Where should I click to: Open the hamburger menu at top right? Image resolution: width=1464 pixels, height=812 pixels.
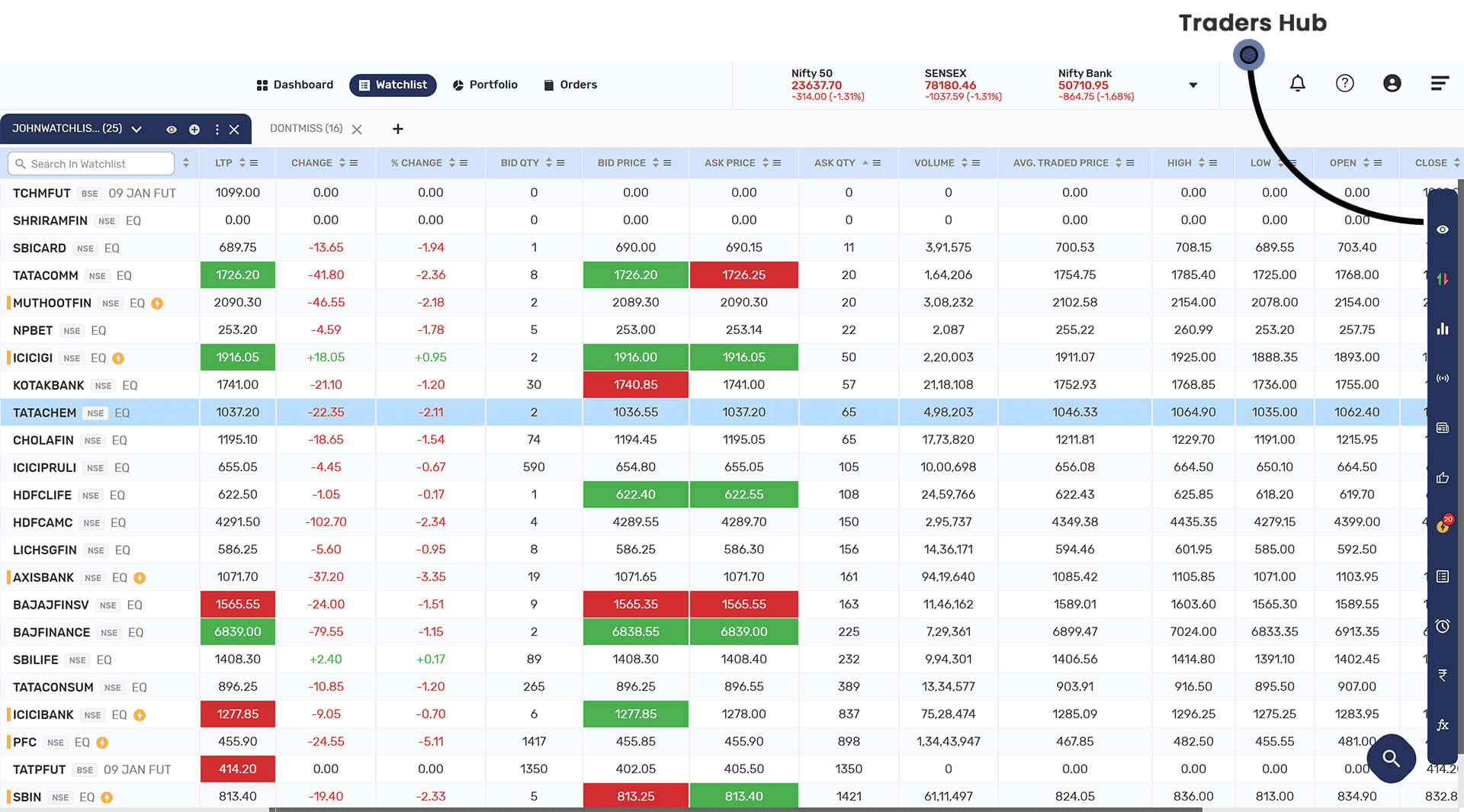pyautogui.click(x=1439, y=83)
